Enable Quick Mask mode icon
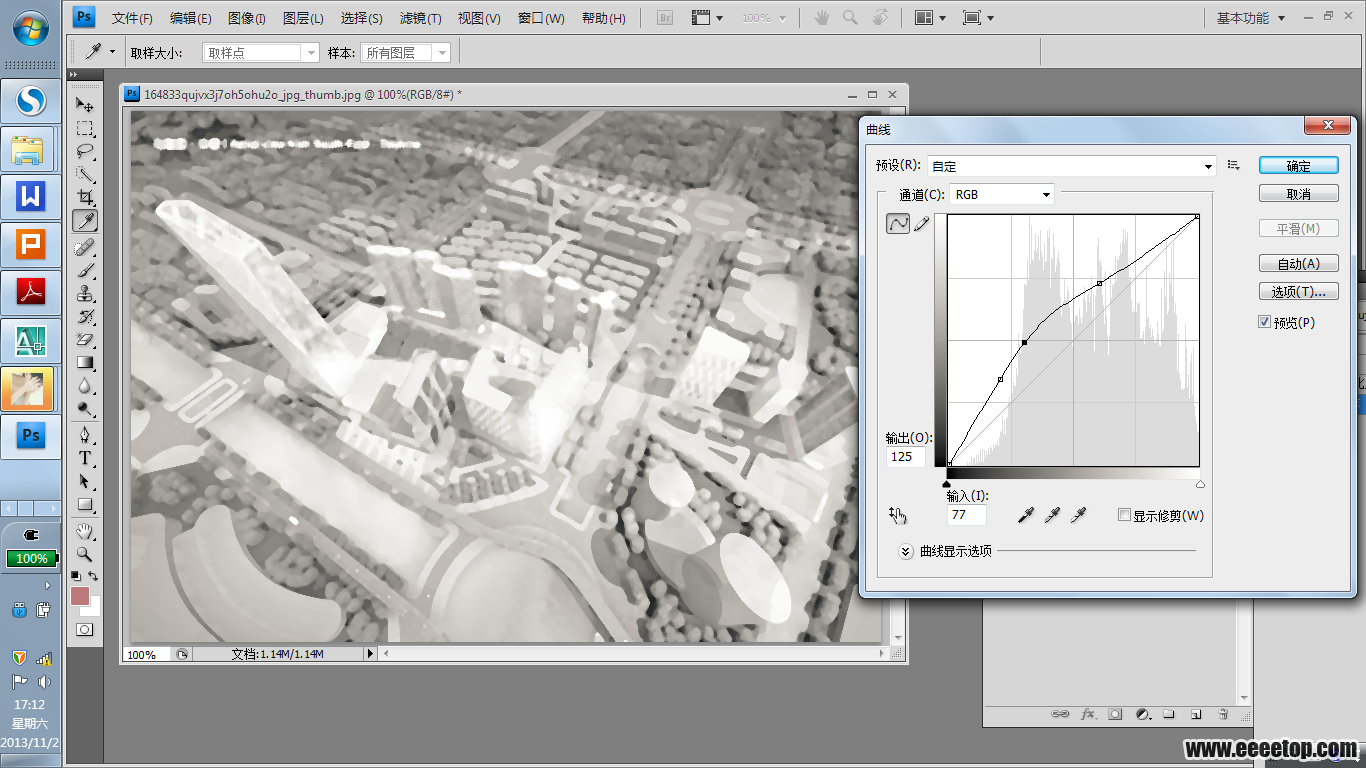 [x=85, y=630]
